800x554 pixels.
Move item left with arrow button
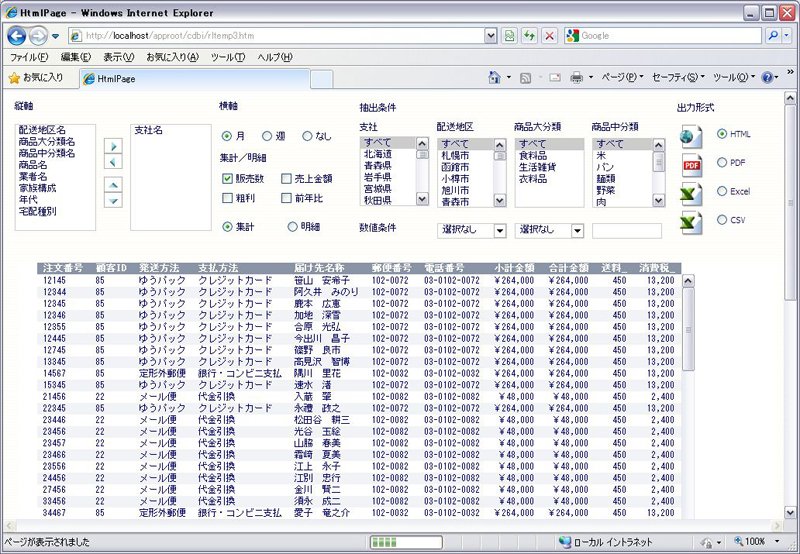coord(113,161)
